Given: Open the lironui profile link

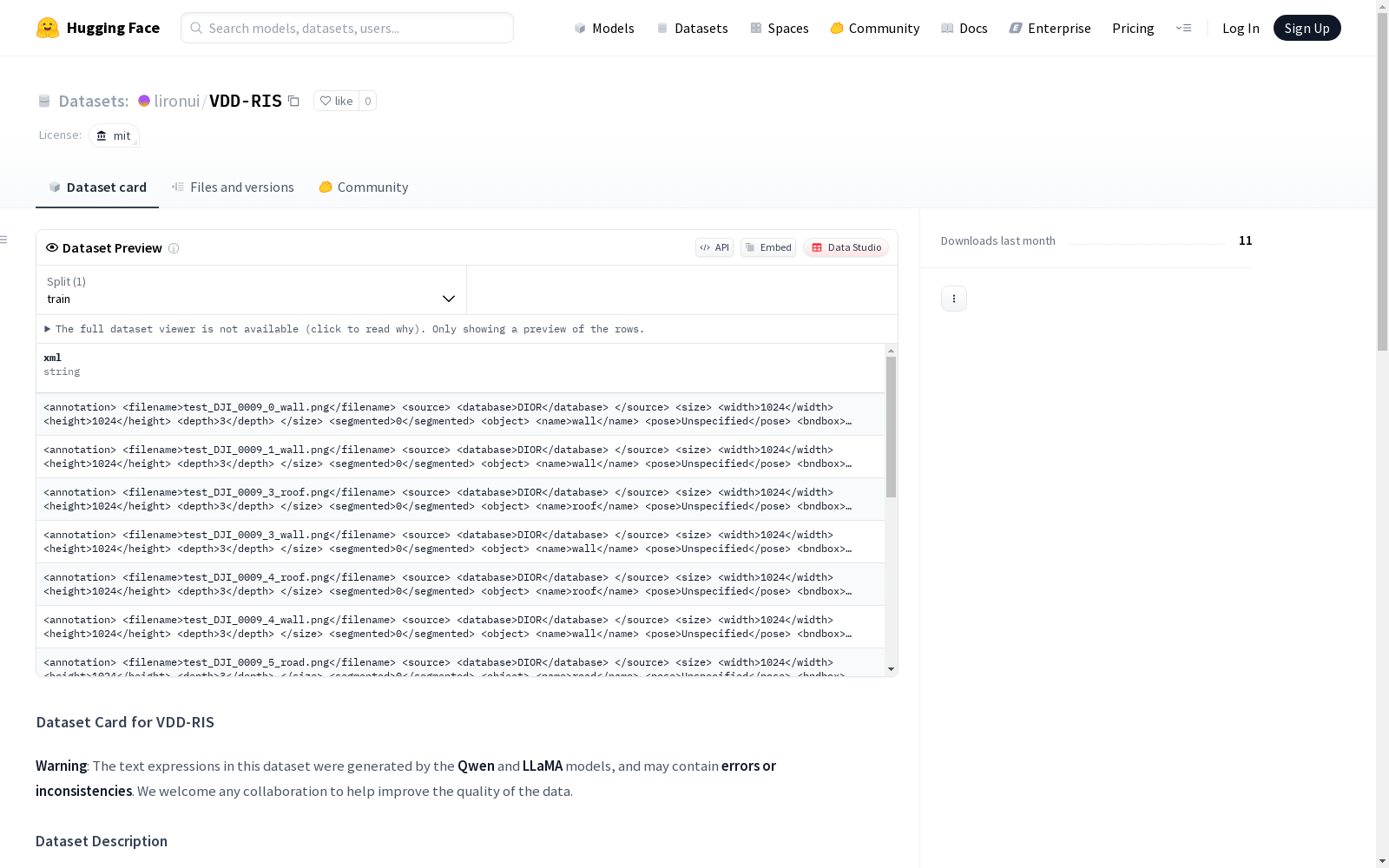Looking at the screenshot, I should [x=177, y=101].
